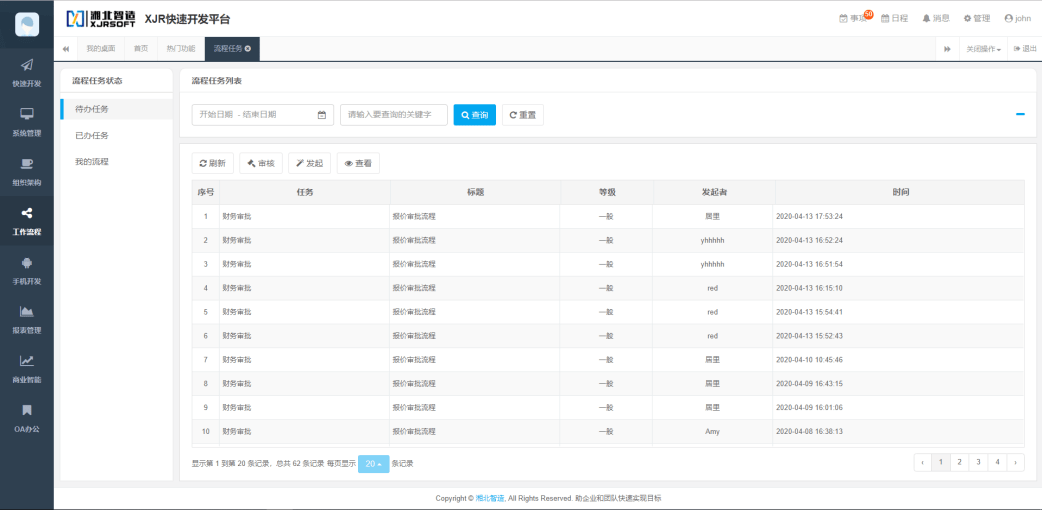The height and width of the screenshot is (510, 1042).
Task: Select row with time 2020-04-10 10:45:46
Action: (608, 360)
